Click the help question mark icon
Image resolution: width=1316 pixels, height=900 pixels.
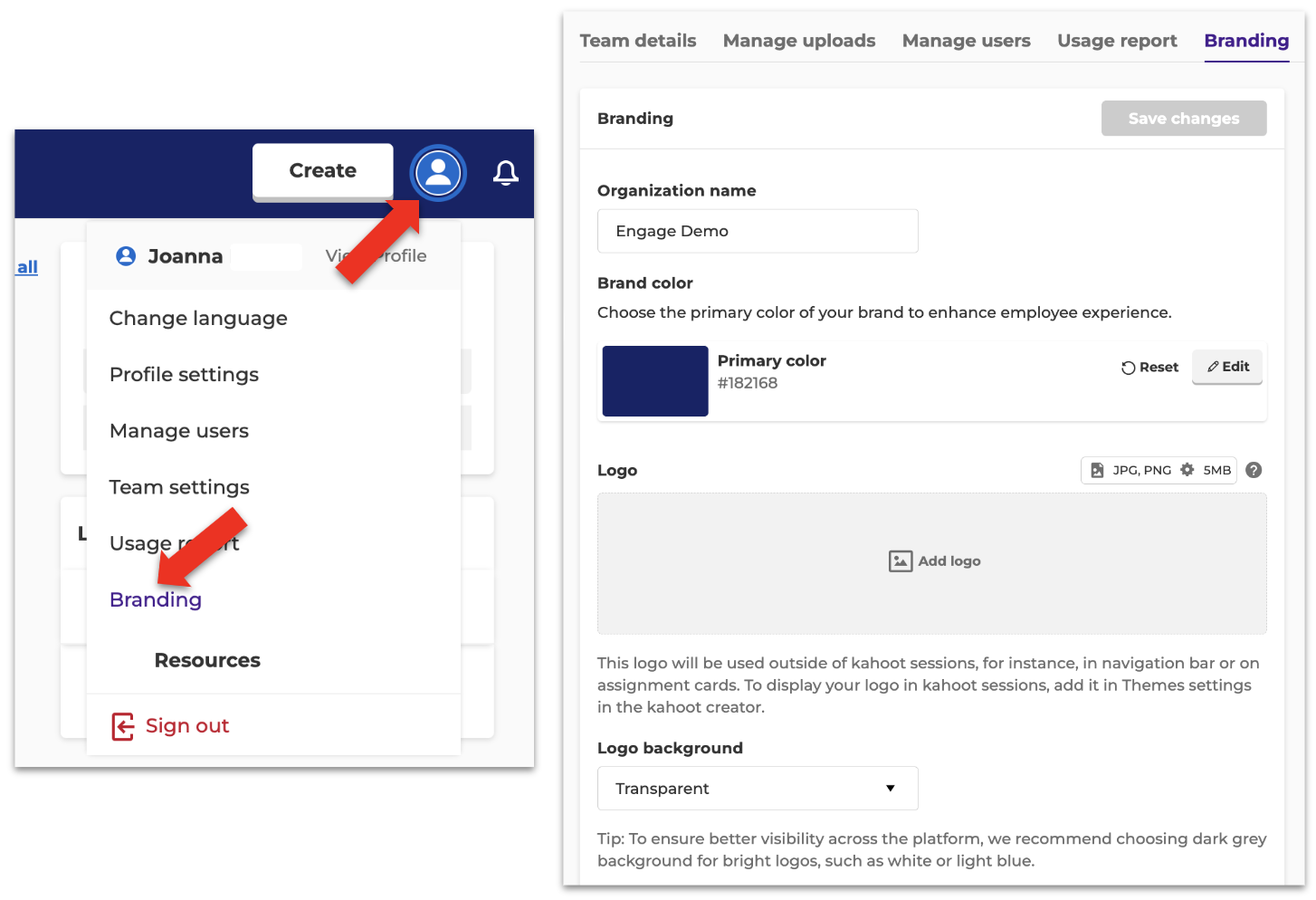pyautogui.click(x=1254, y=470)
